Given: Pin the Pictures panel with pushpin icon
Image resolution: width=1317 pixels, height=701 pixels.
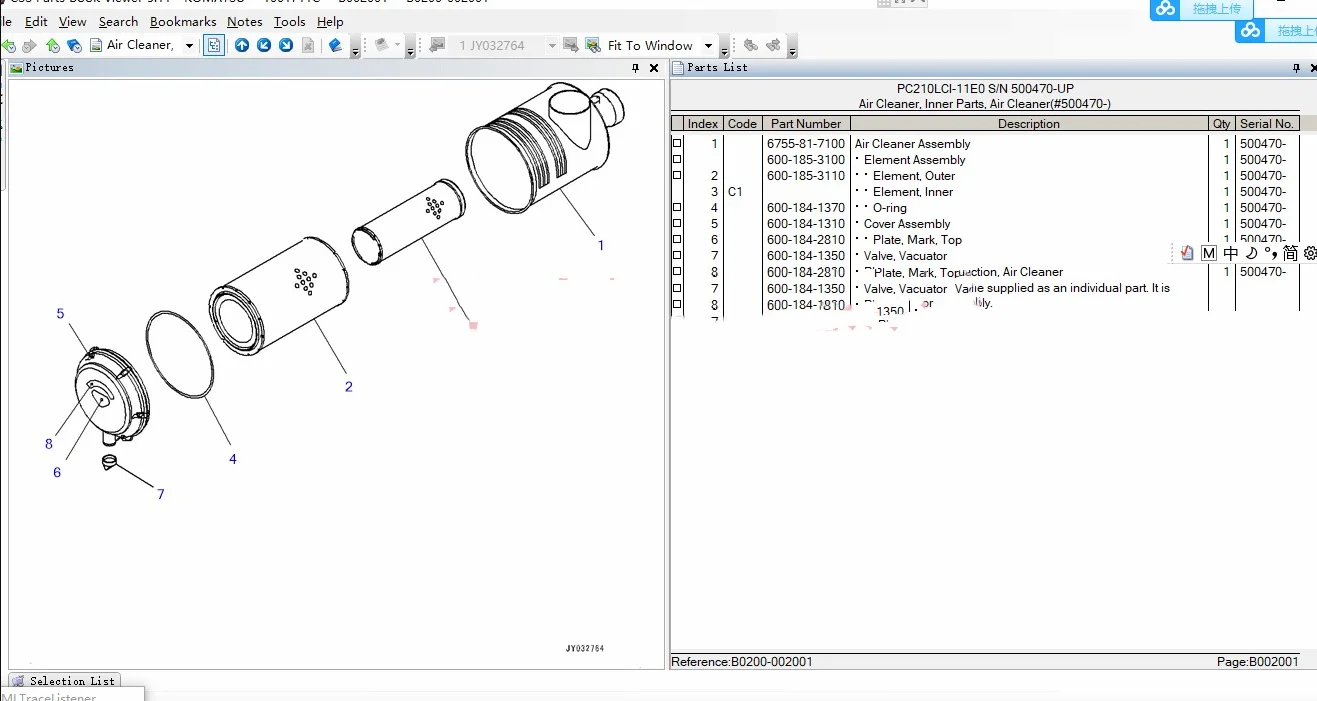Looking at the screenshot, I should (635, 68).
